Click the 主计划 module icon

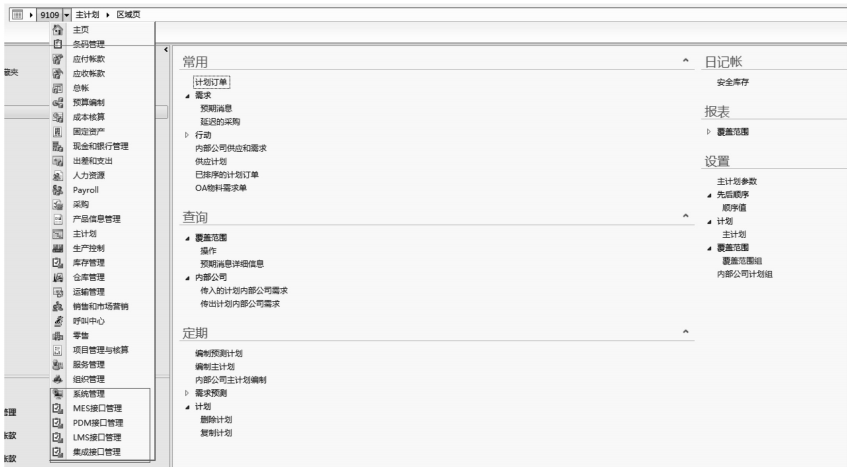(58, 234)
